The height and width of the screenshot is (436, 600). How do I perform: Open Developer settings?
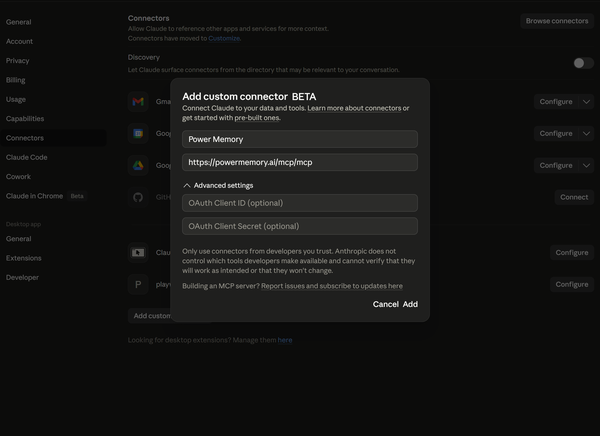point(22,278)
